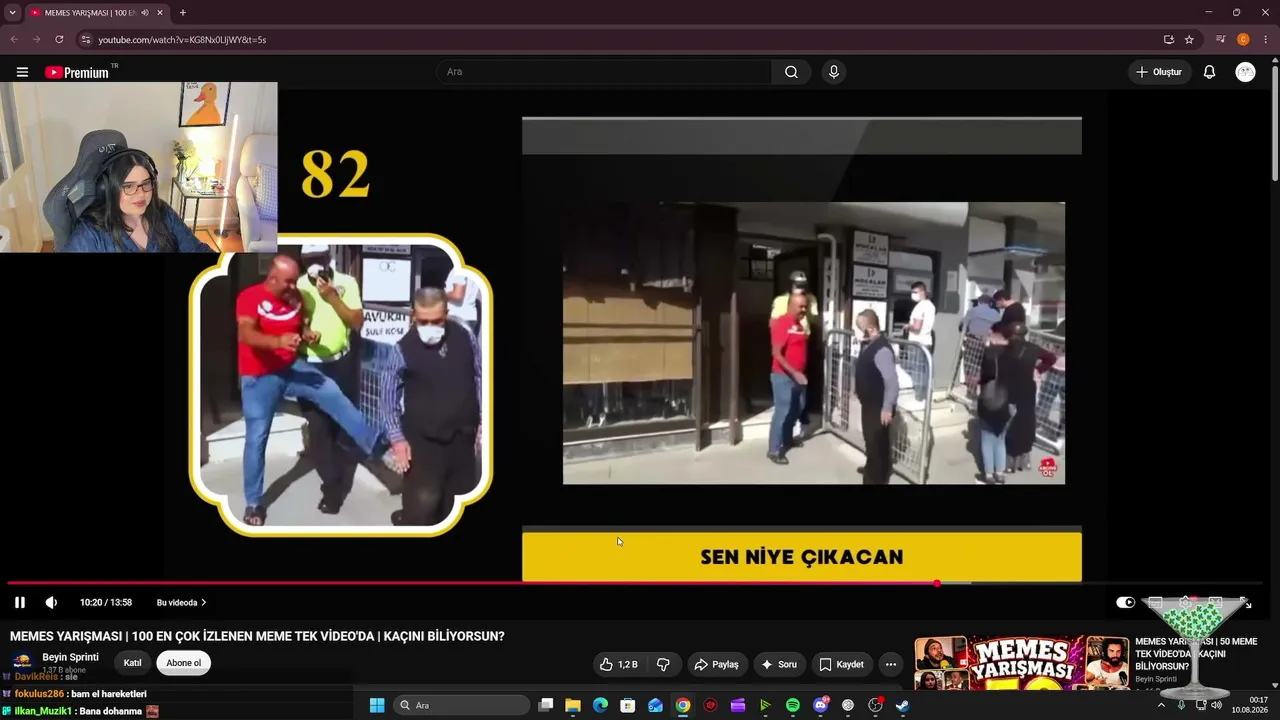The width and height of the screenshot is (1280, 720).
Task: Click the video title text MEMES YARIŞMASI
Action: tap(257, 636)
